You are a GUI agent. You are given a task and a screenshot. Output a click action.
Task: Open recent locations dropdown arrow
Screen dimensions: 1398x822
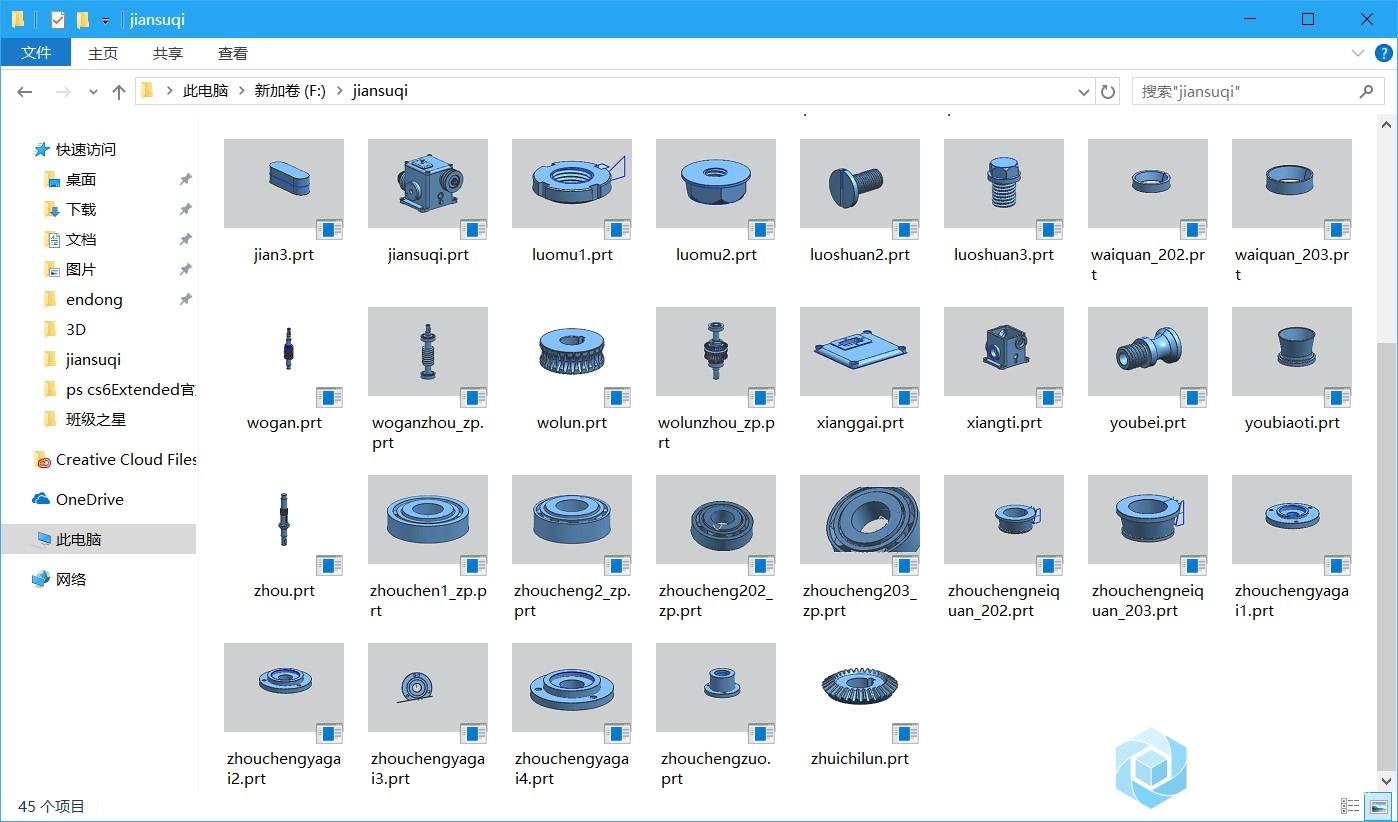pyautogui.click(x=93, y=92)
